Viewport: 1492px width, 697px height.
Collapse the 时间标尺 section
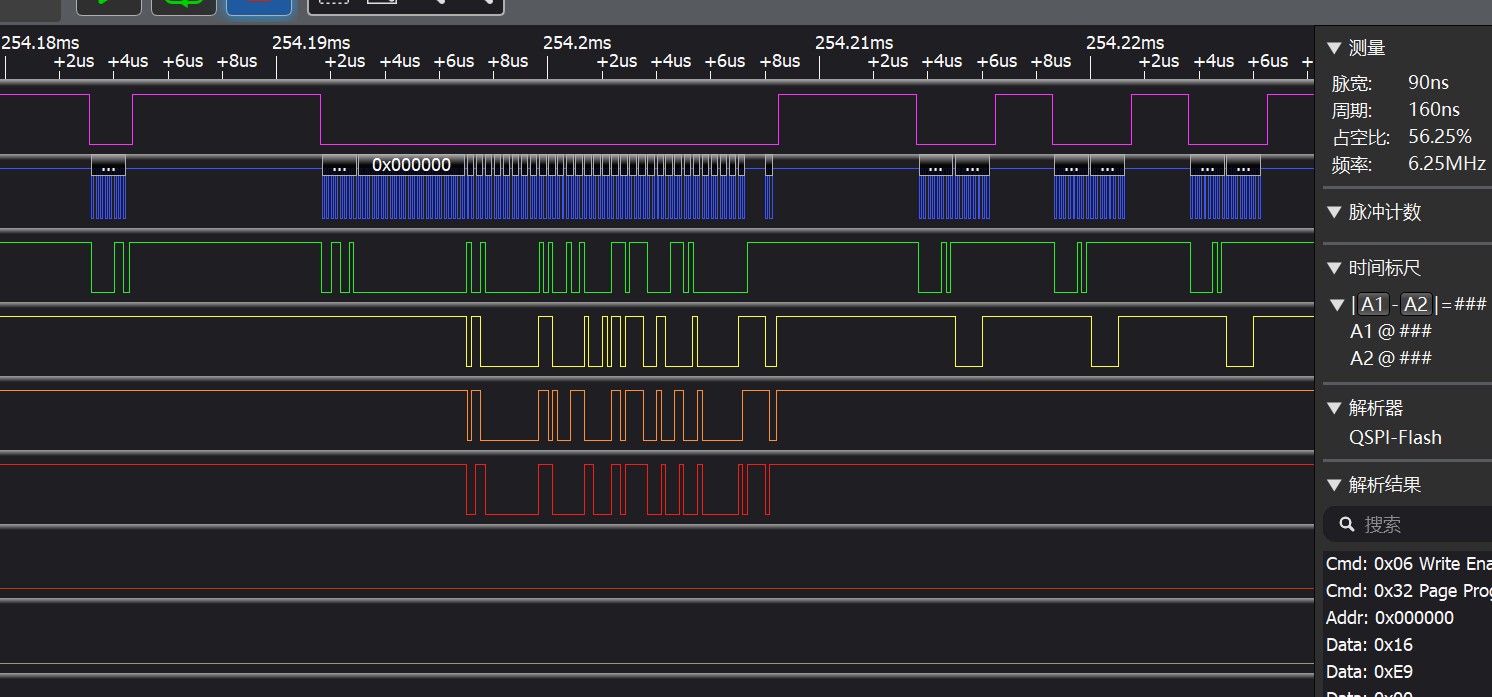coord(1333,268)
